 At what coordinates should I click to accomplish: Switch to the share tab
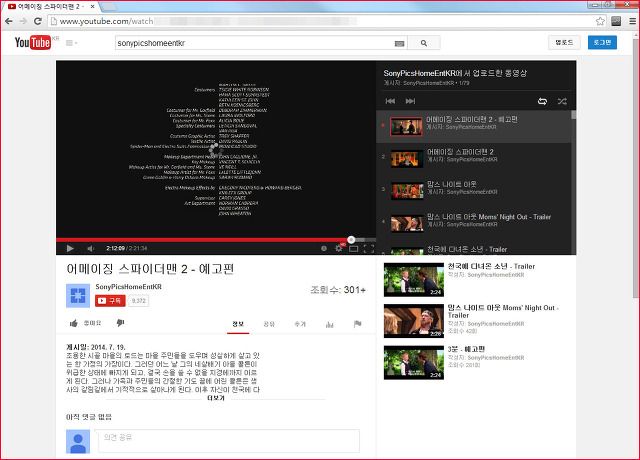pos(269,324)
